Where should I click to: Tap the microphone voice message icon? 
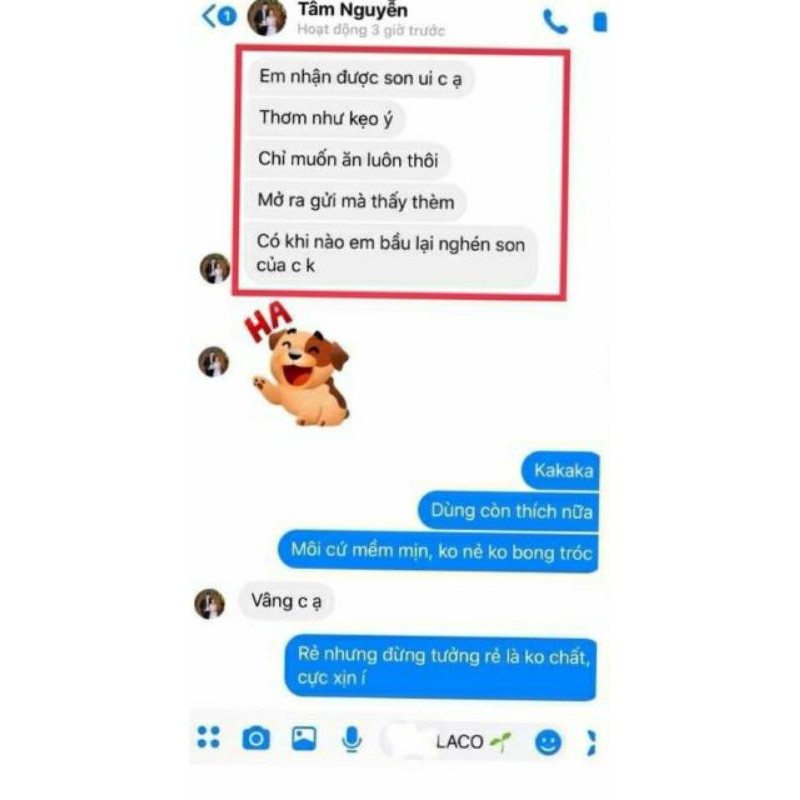point(351,739)
